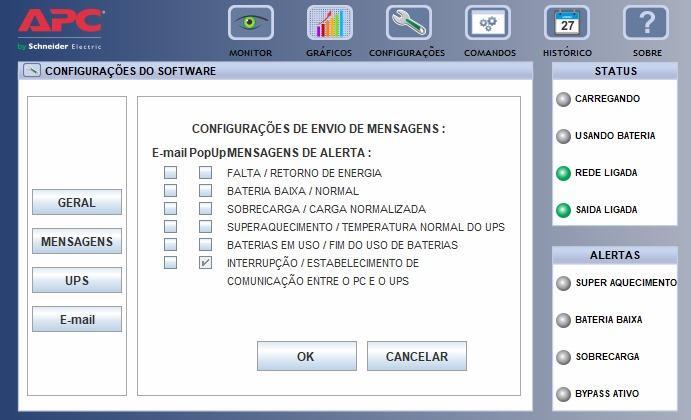Open the Comandos gears icon
Image resolution: width=691 pixels, height=420 pixels.
pos(488,23)
